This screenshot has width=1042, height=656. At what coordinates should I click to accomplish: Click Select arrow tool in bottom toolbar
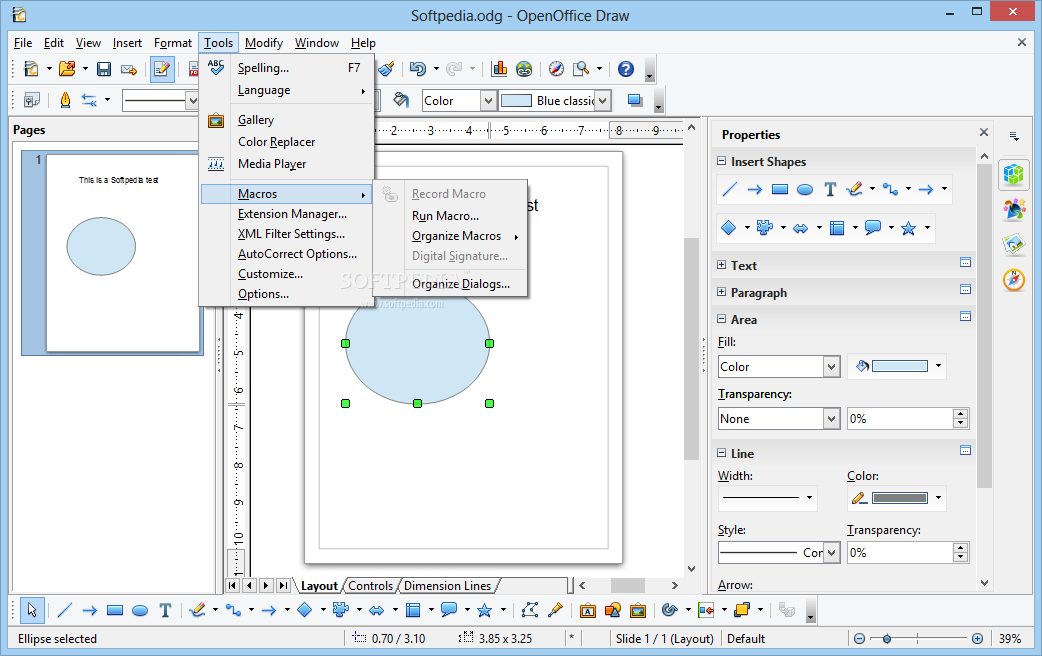[32, 610]
